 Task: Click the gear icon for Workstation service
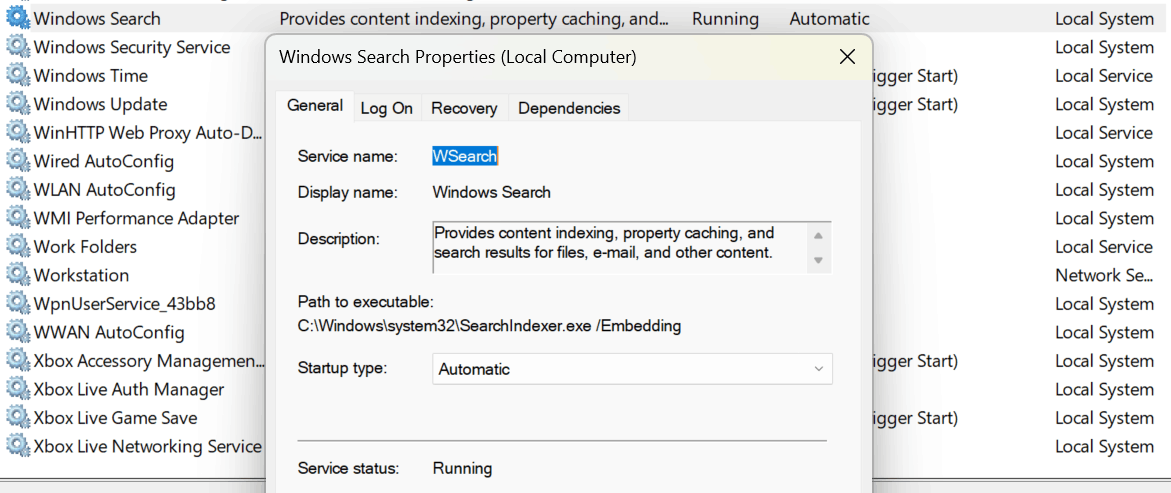(x=17, y=275)
